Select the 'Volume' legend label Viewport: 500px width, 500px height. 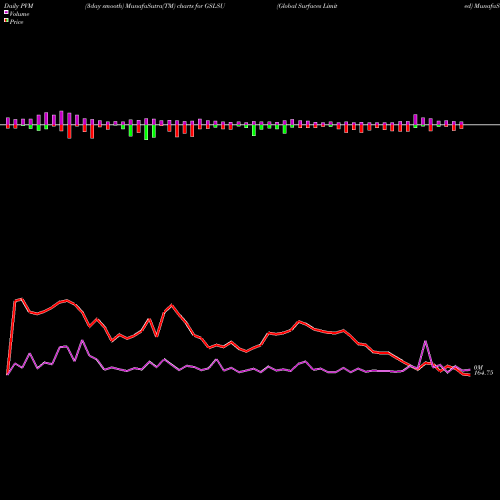19,14
